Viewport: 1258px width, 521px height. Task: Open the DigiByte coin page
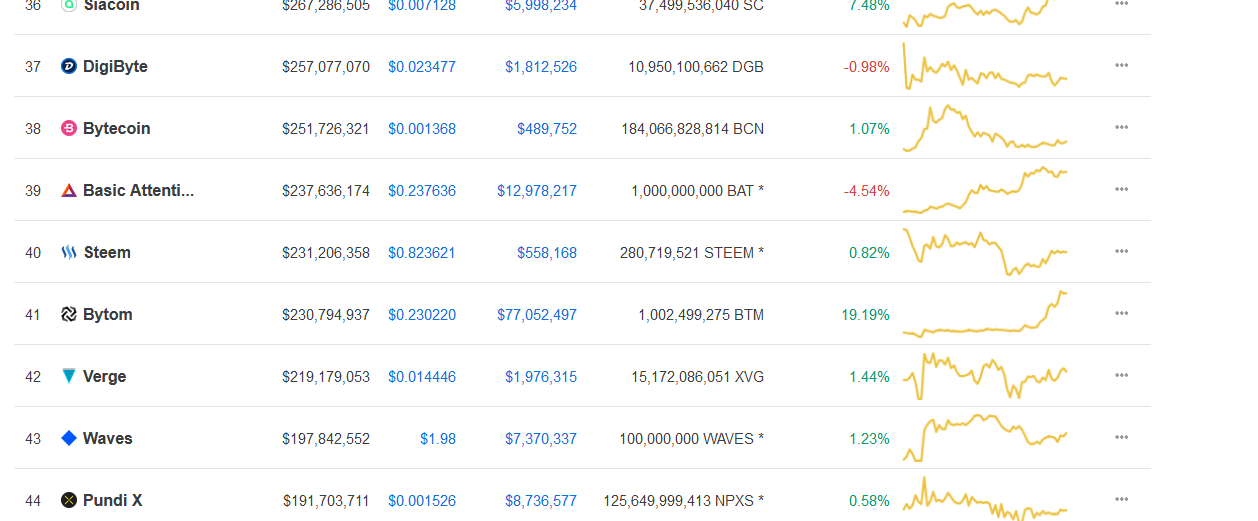tap(115, 67)
